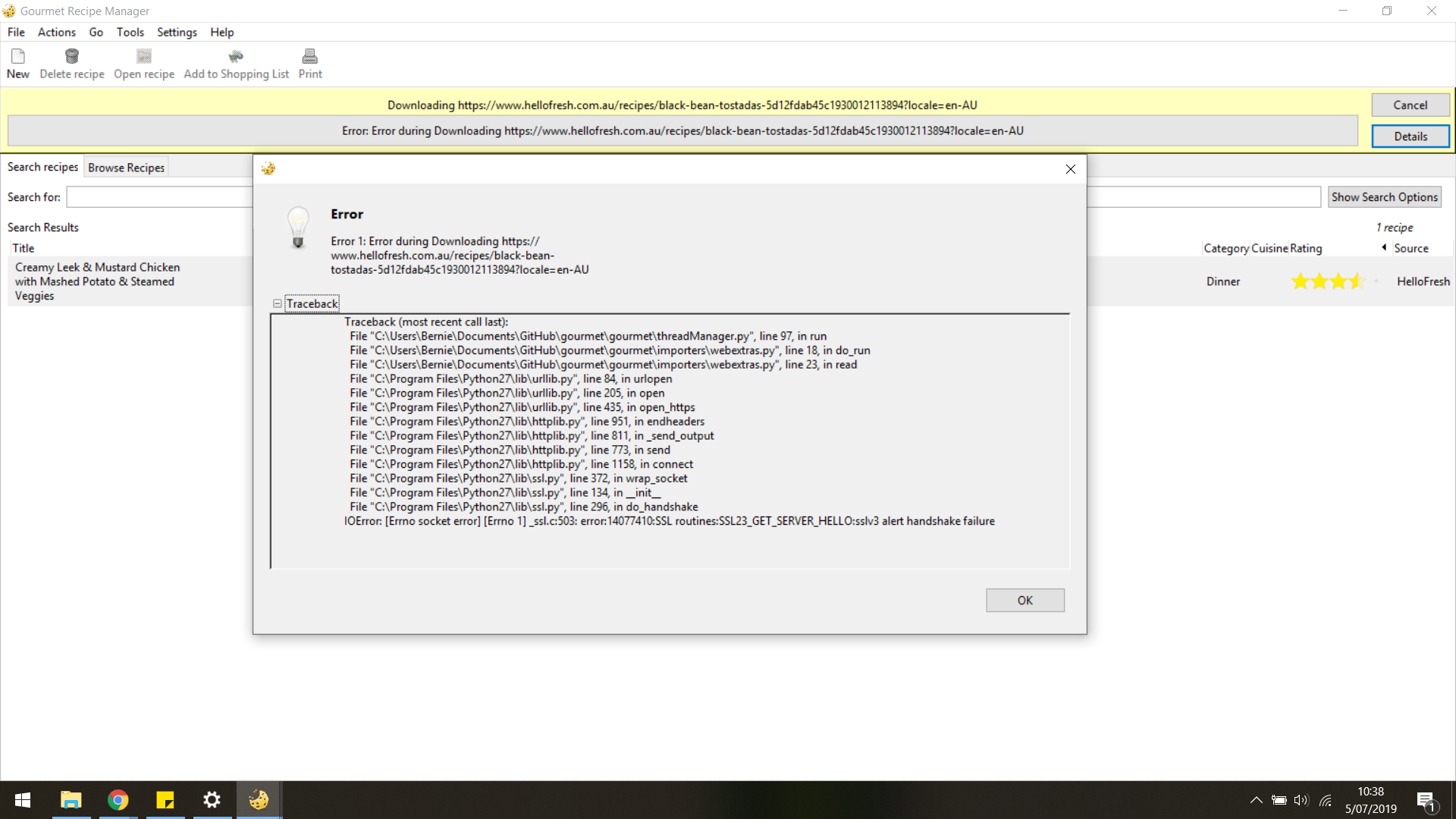Click arrow beside the Source column header
Viewport: 1456px width, 819px height.
pyautogui.click(x=1384, y=247)
